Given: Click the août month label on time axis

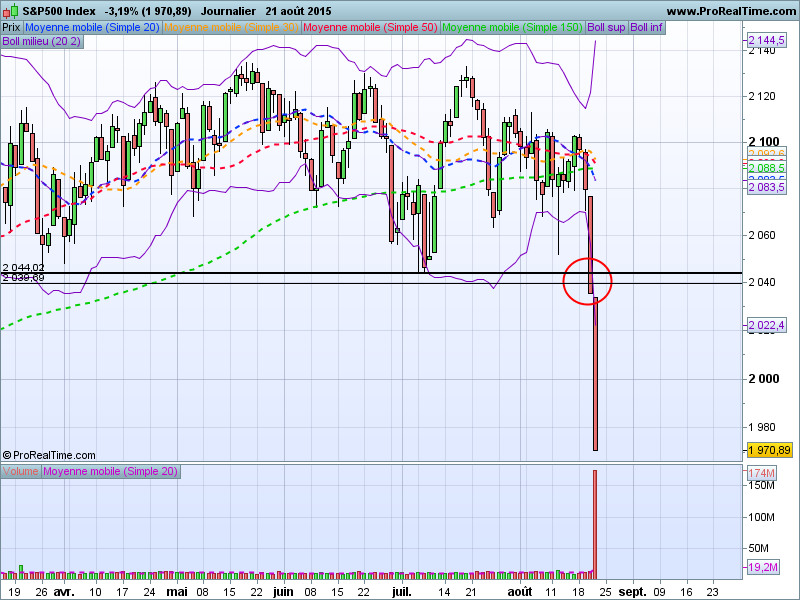Looking at the screenshot, I should tap(520, 592).
